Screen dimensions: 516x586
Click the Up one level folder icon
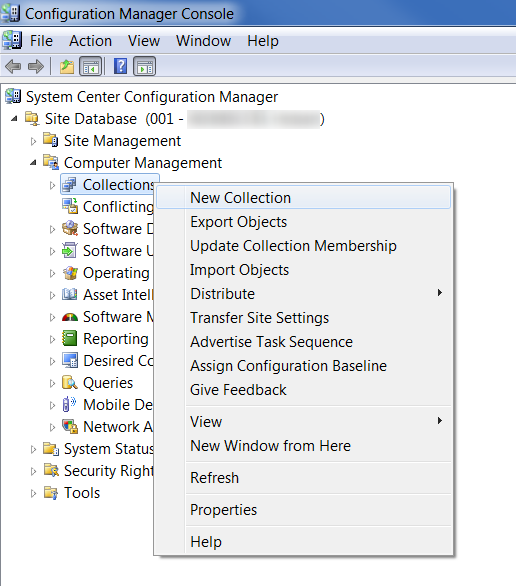pyautogui.click(x=67, y=67)
